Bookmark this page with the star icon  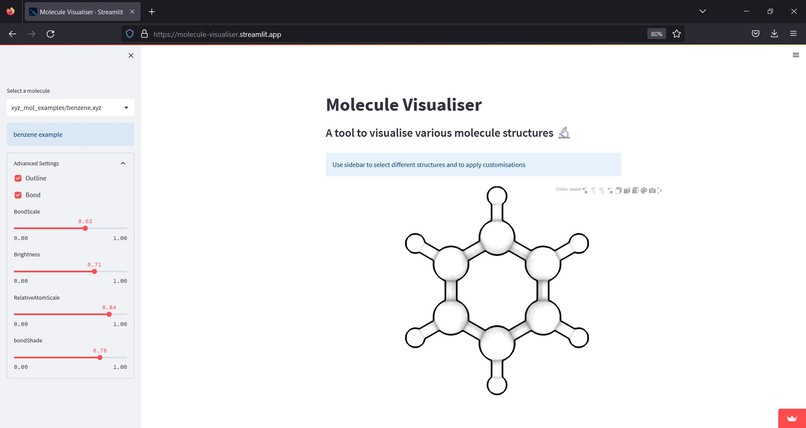[x=676, y=34]
